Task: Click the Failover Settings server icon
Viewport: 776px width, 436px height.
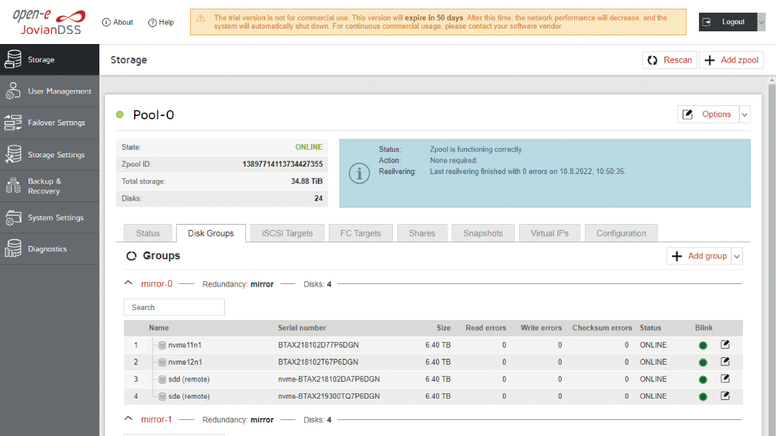Action: pos(13,123)
